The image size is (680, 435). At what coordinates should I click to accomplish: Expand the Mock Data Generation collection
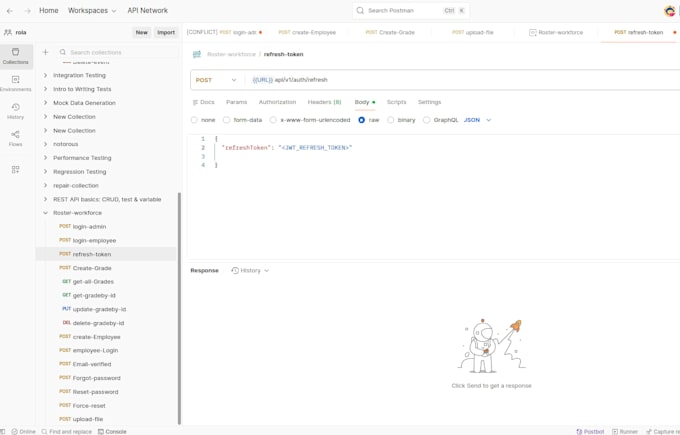46,103
